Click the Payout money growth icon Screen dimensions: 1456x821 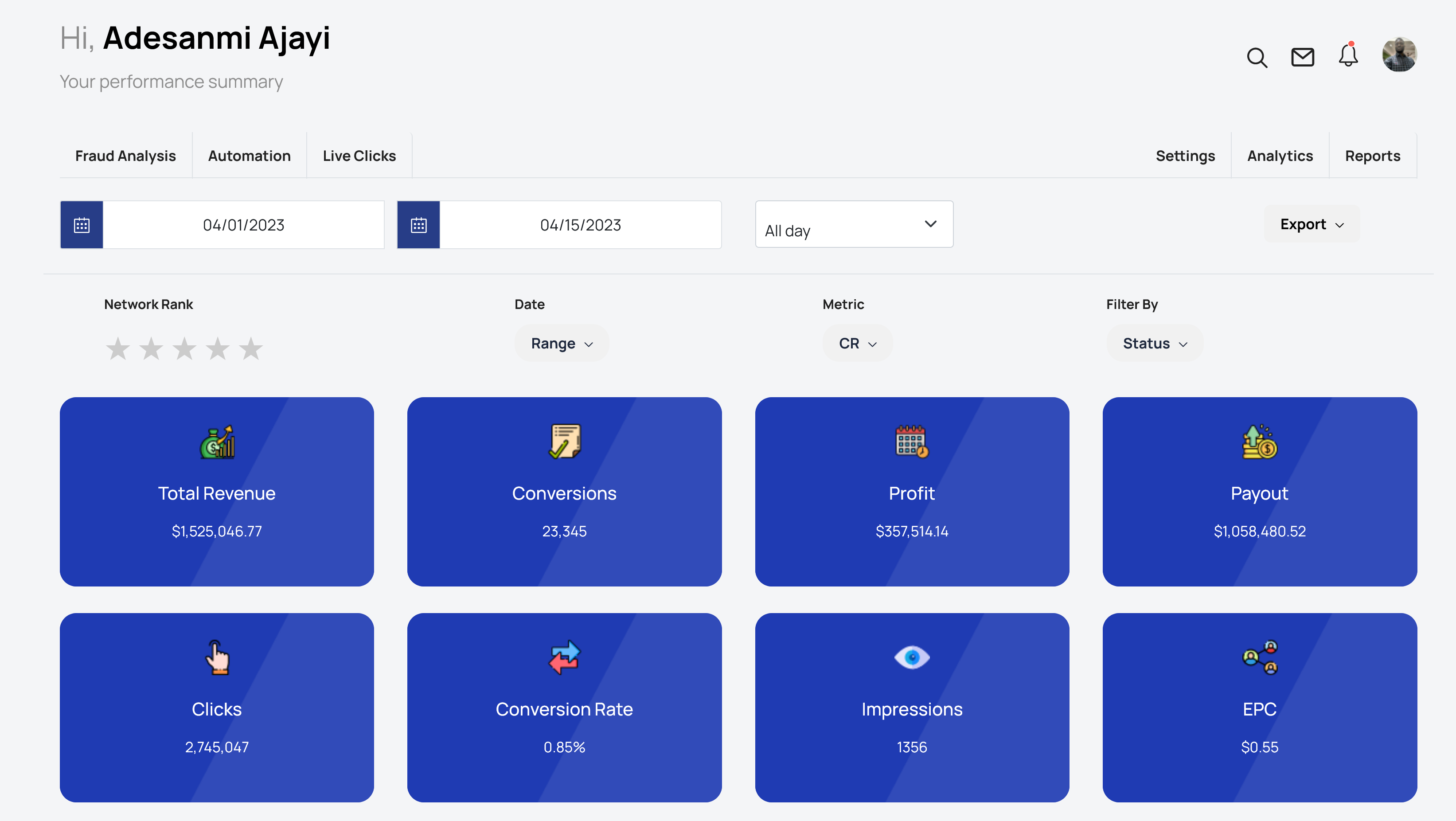1259,441
